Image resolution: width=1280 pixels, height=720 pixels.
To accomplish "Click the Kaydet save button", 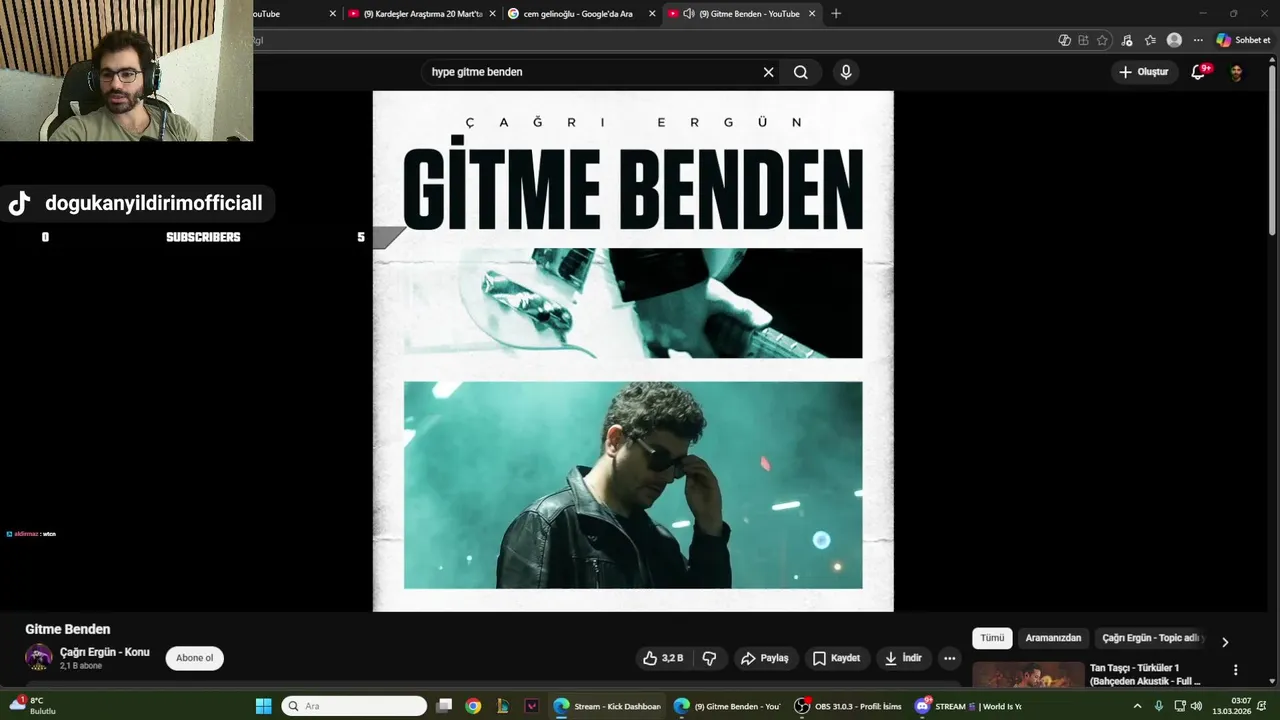I will coord(836,658).
